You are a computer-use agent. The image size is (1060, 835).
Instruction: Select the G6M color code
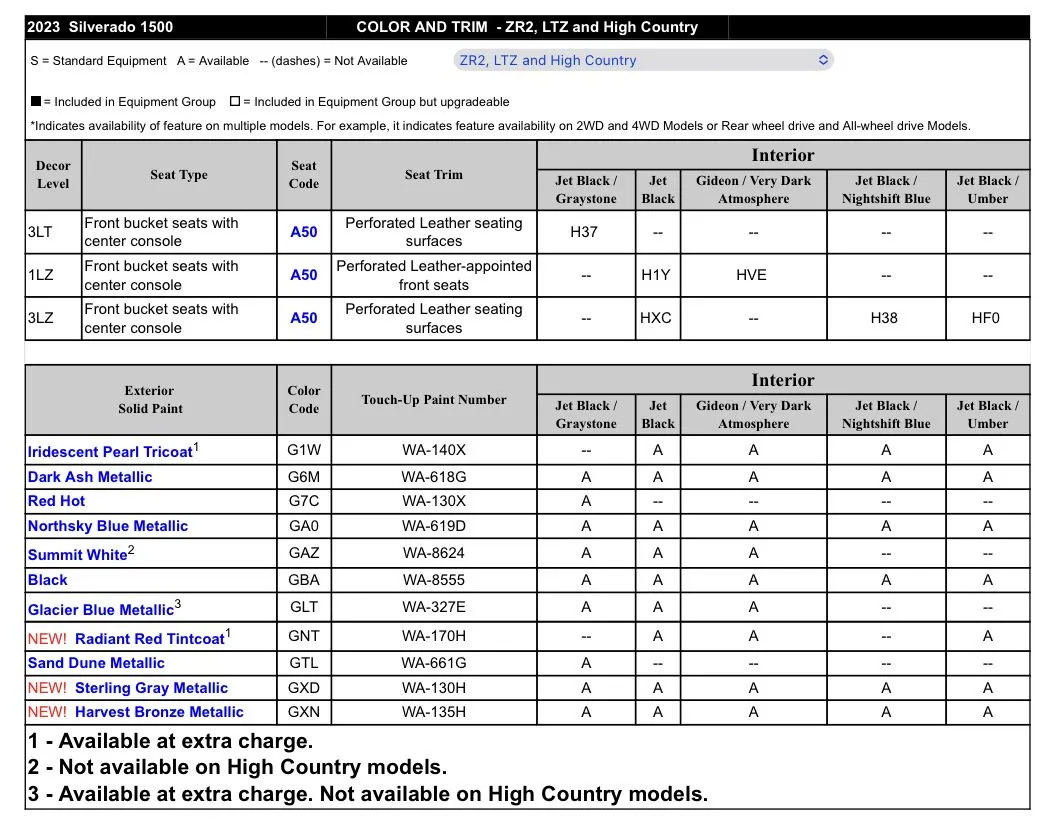[x=304, y=477]
